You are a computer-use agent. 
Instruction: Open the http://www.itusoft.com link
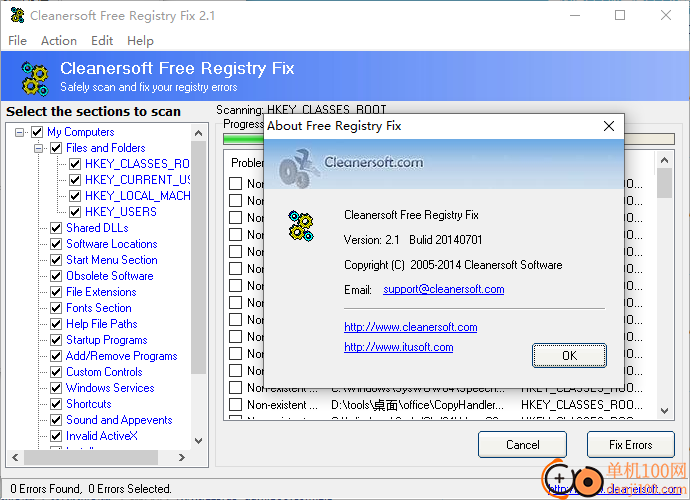399,347
